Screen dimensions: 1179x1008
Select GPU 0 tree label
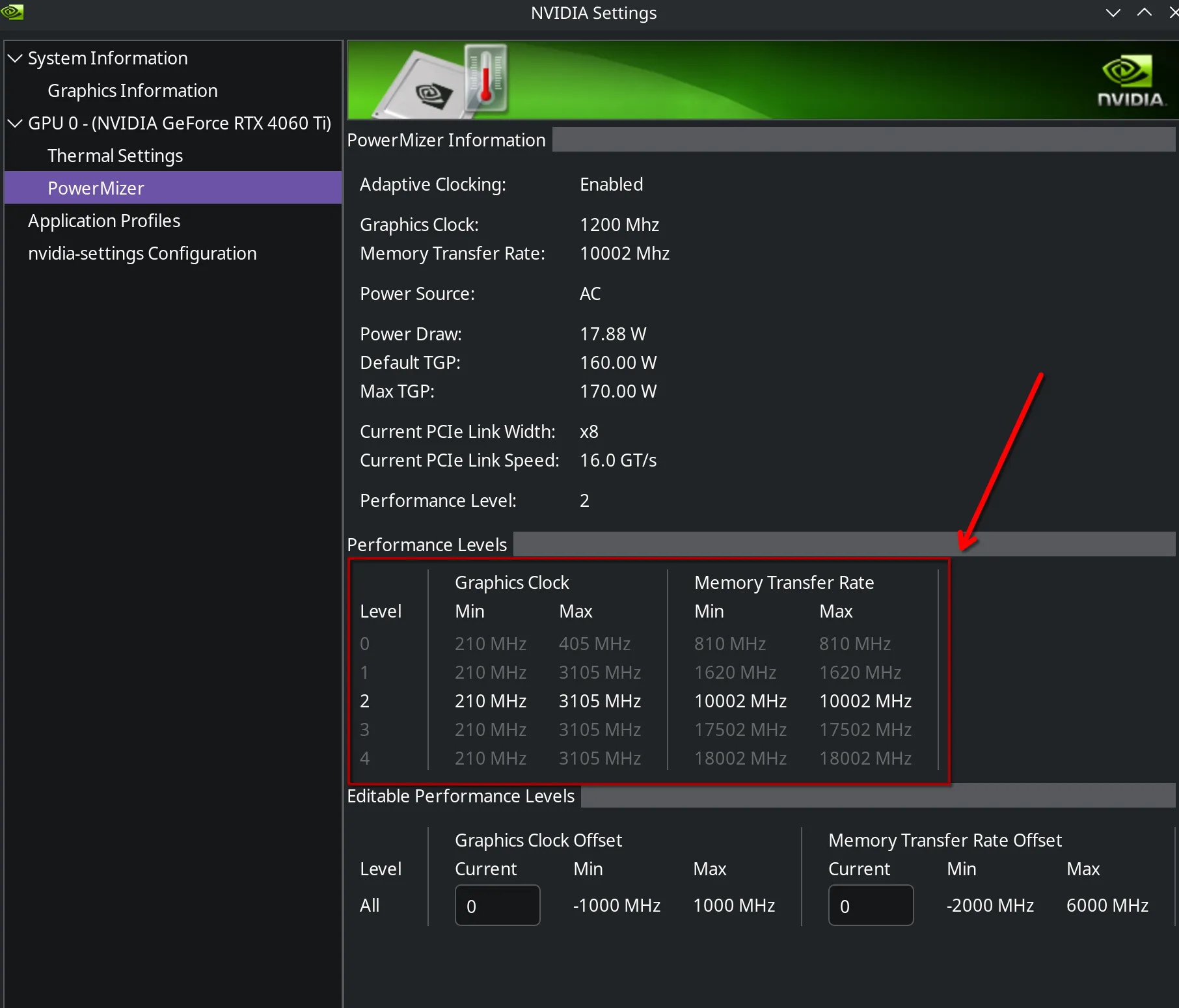(x=180, y=124)
